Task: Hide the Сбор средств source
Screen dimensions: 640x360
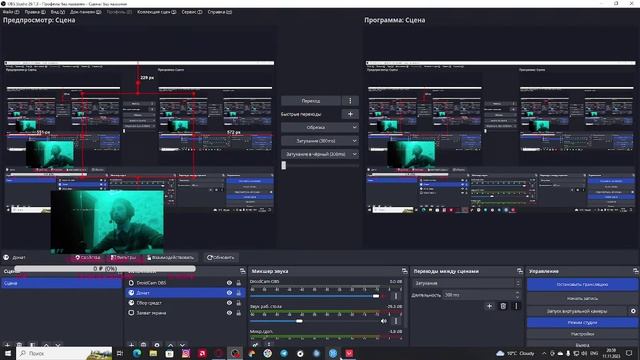Action: point(229,303)
